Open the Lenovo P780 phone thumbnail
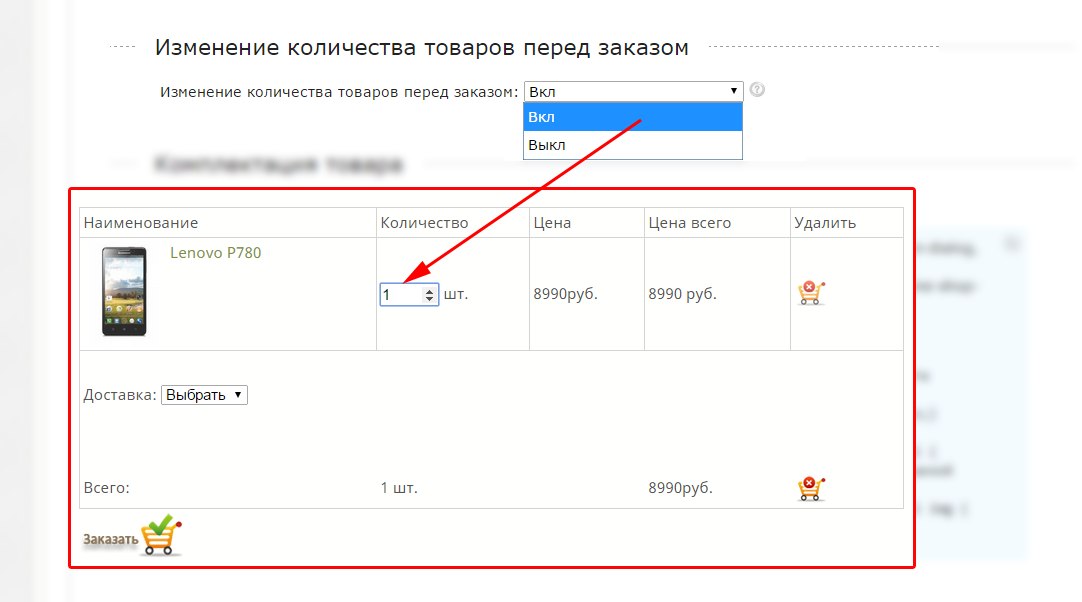Screen dimensions: 1082x602 click(x=124, y=291)
